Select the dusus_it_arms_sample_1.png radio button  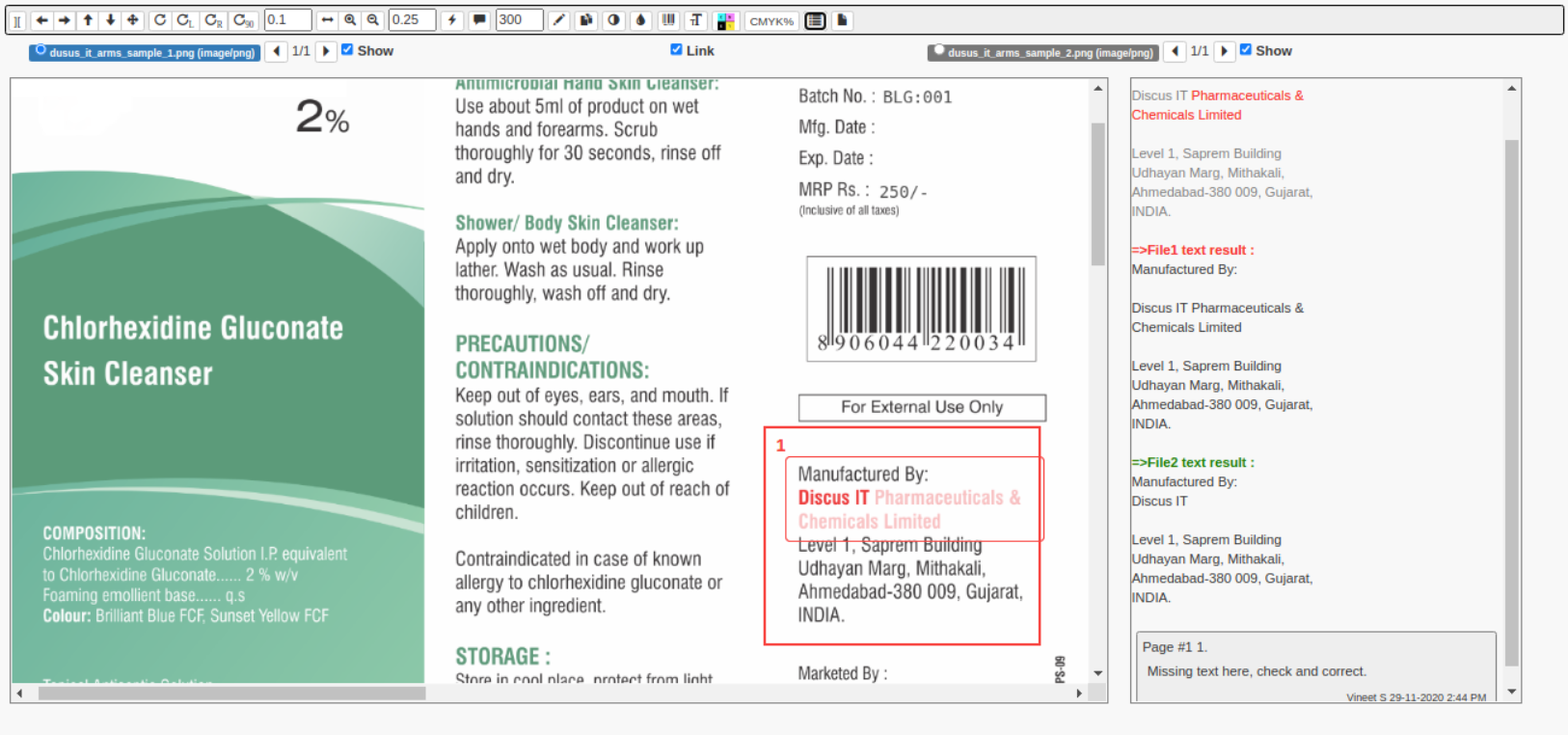pyautogui.click(x=41, y=51)
